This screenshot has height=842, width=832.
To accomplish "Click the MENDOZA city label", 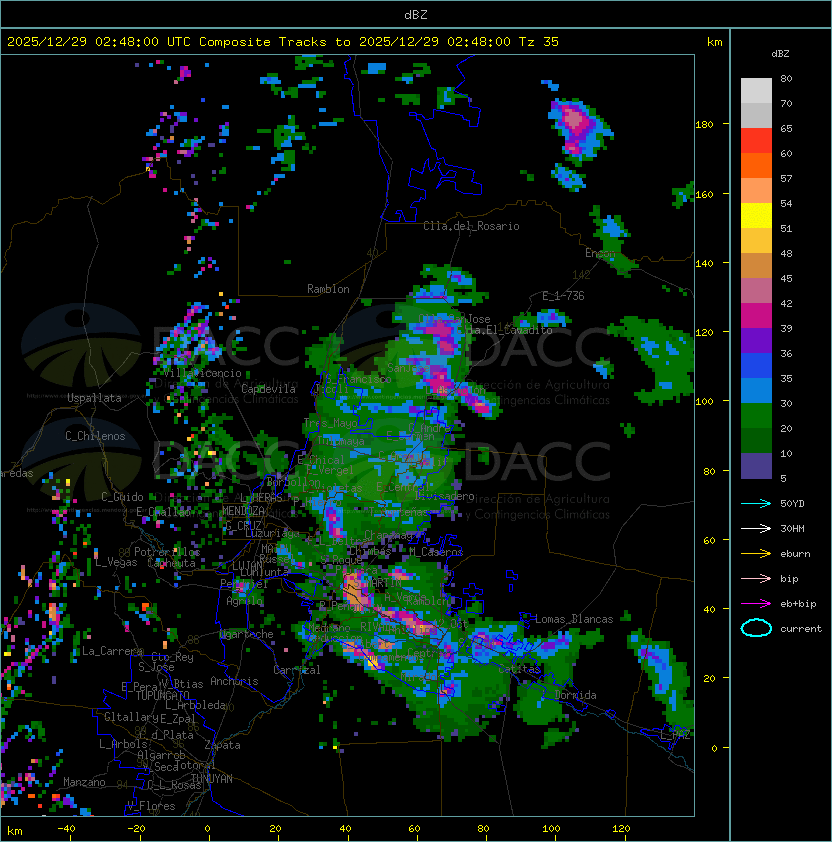I will [243, 510].
